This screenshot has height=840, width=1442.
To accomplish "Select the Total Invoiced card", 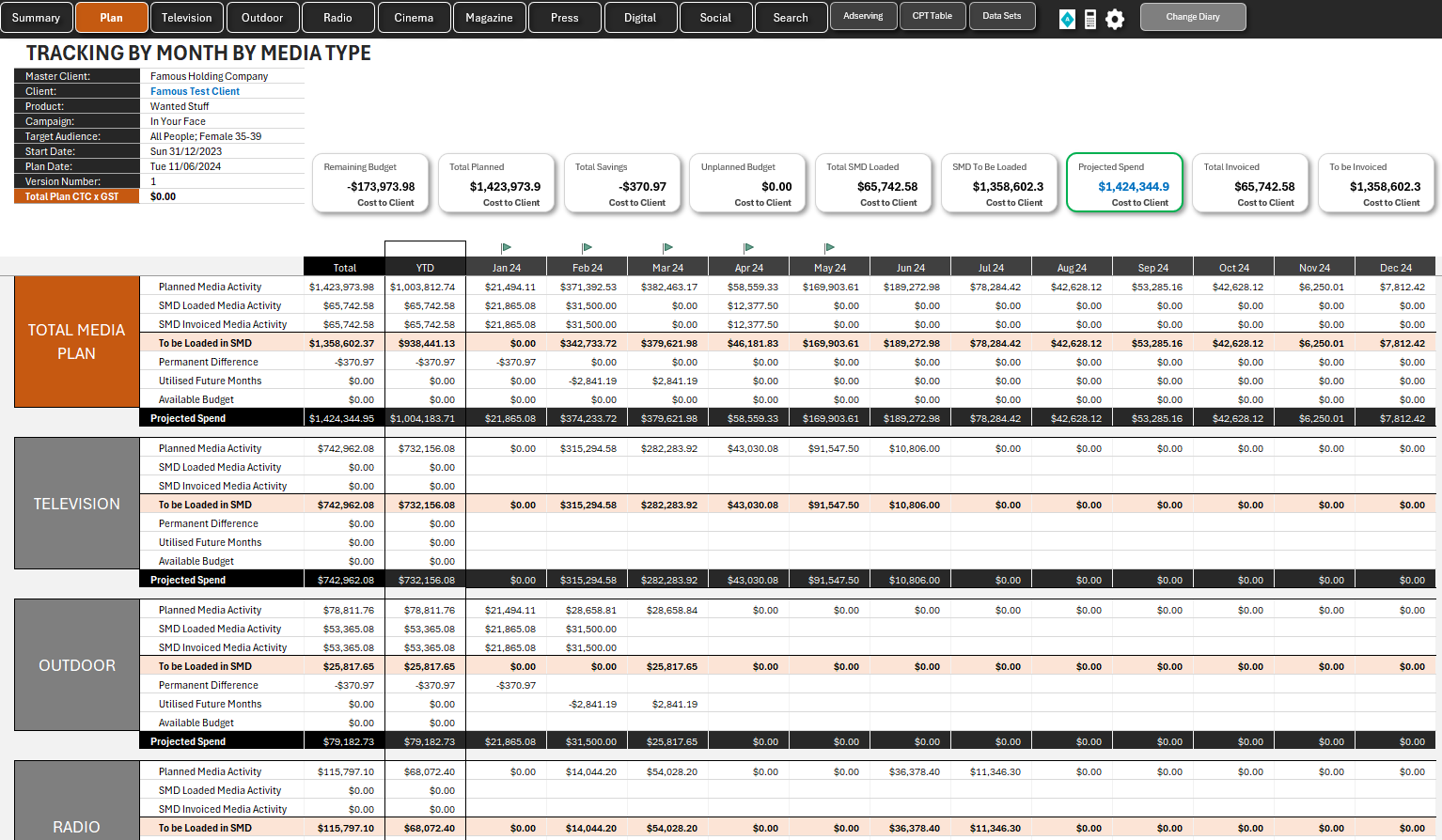I will pyautogui.click(x=1251, y=183).
